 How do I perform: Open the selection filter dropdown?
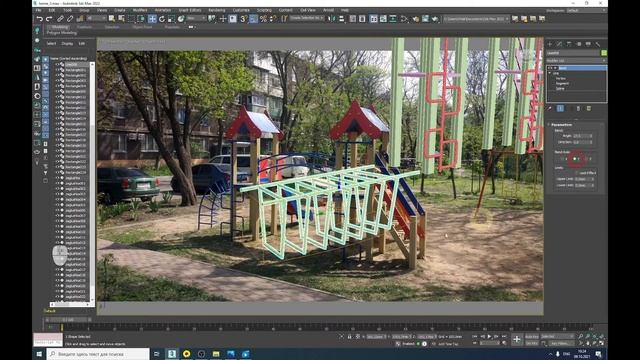point(97,19)
